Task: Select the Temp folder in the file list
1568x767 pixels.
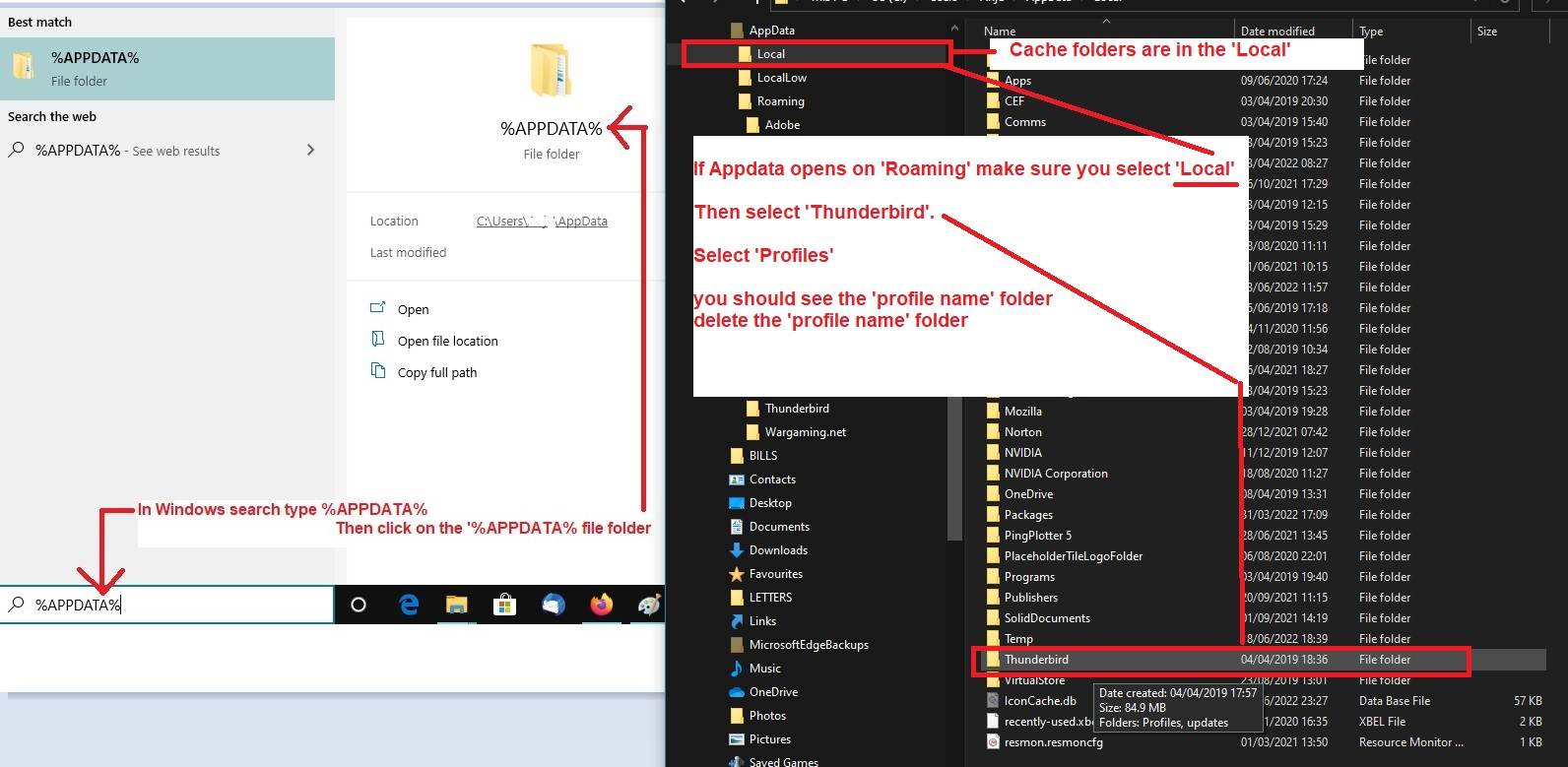Action: (1018, 639)
